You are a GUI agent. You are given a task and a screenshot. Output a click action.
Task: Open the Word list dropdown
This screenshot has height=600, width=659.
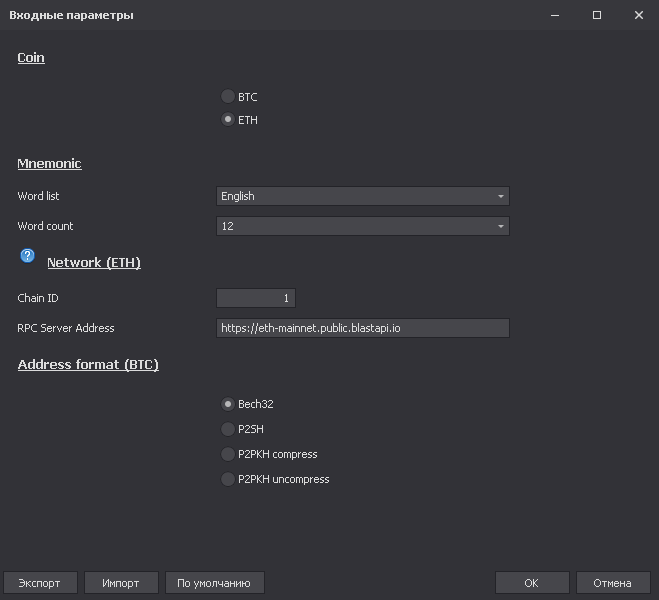pyautogui.click(x=363, y=196)
